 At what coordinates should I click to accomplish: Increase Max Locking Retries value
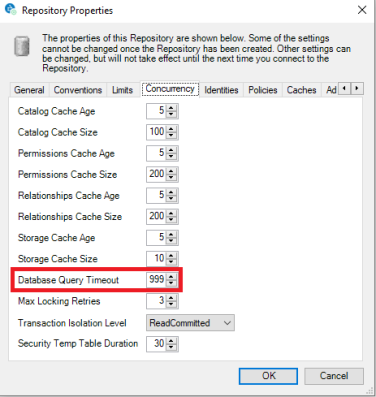171,298
